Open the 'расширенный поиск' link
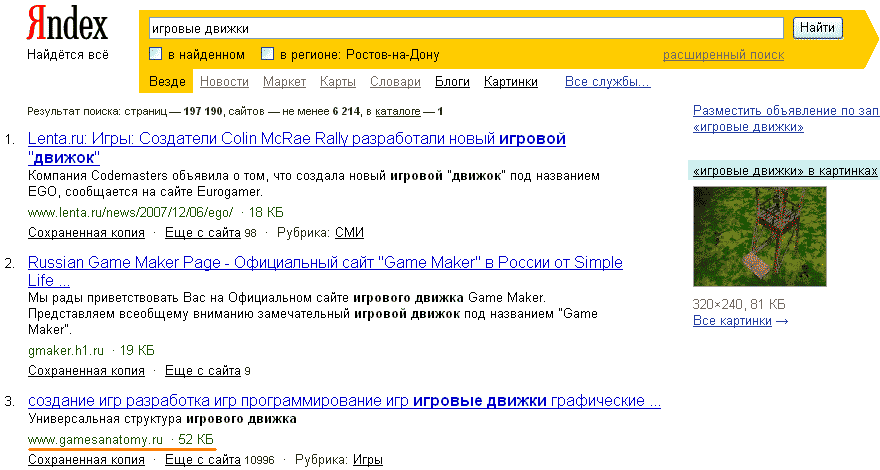 pyautogui.click(x=723, y=55)
